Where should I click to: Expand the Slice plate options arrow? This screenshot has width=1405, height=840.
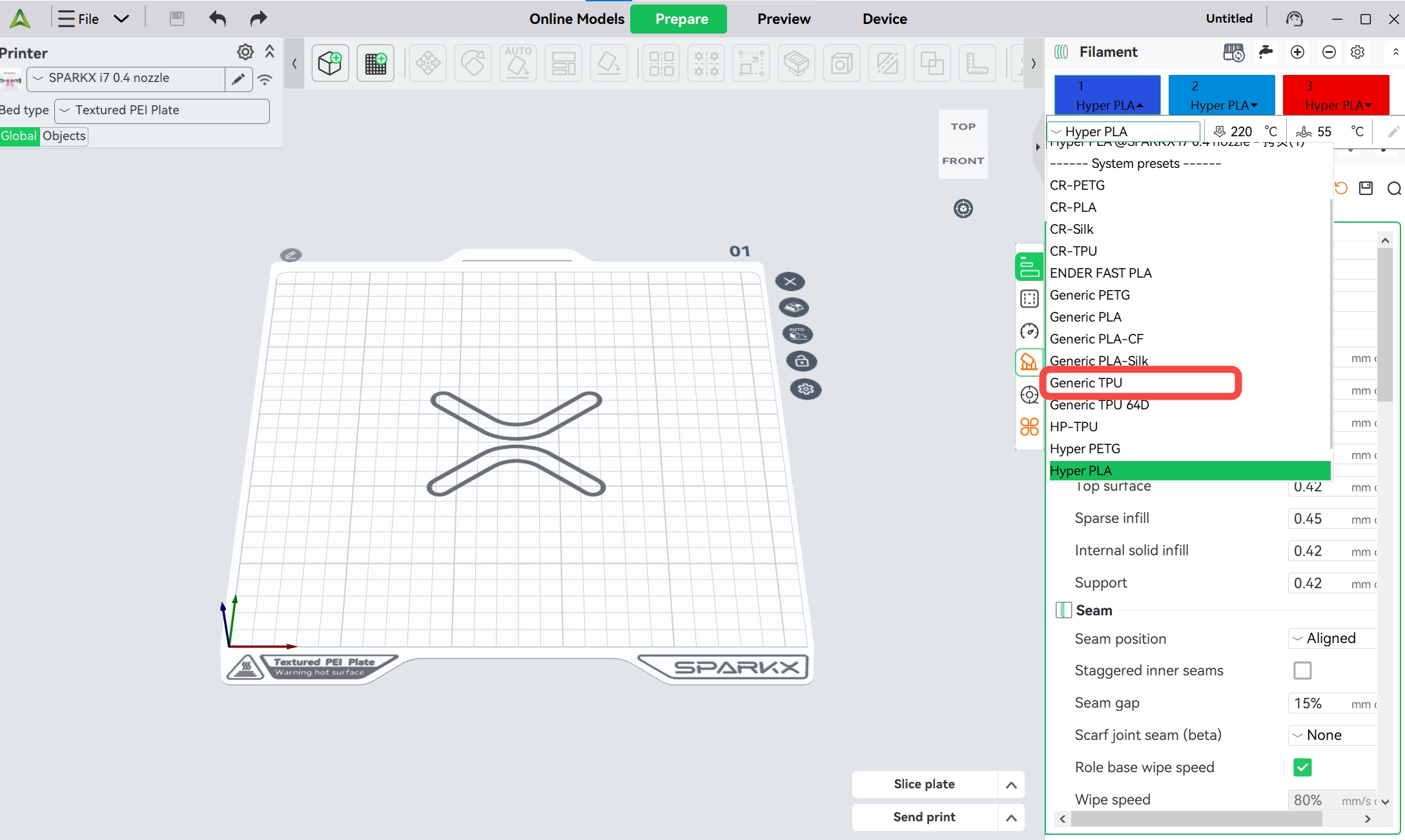click(x=1011, y=784)
